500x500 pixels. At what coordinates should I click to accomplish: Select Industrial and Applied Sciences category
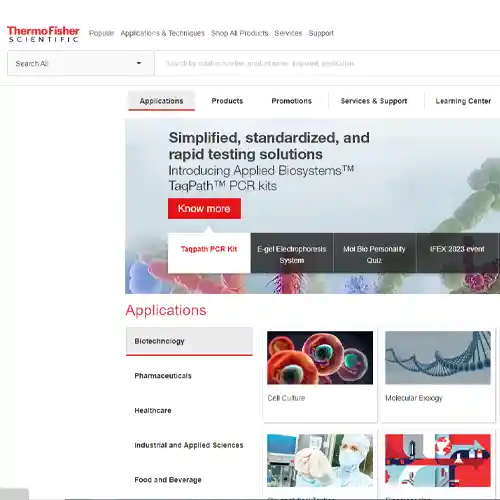coord(189,445)
